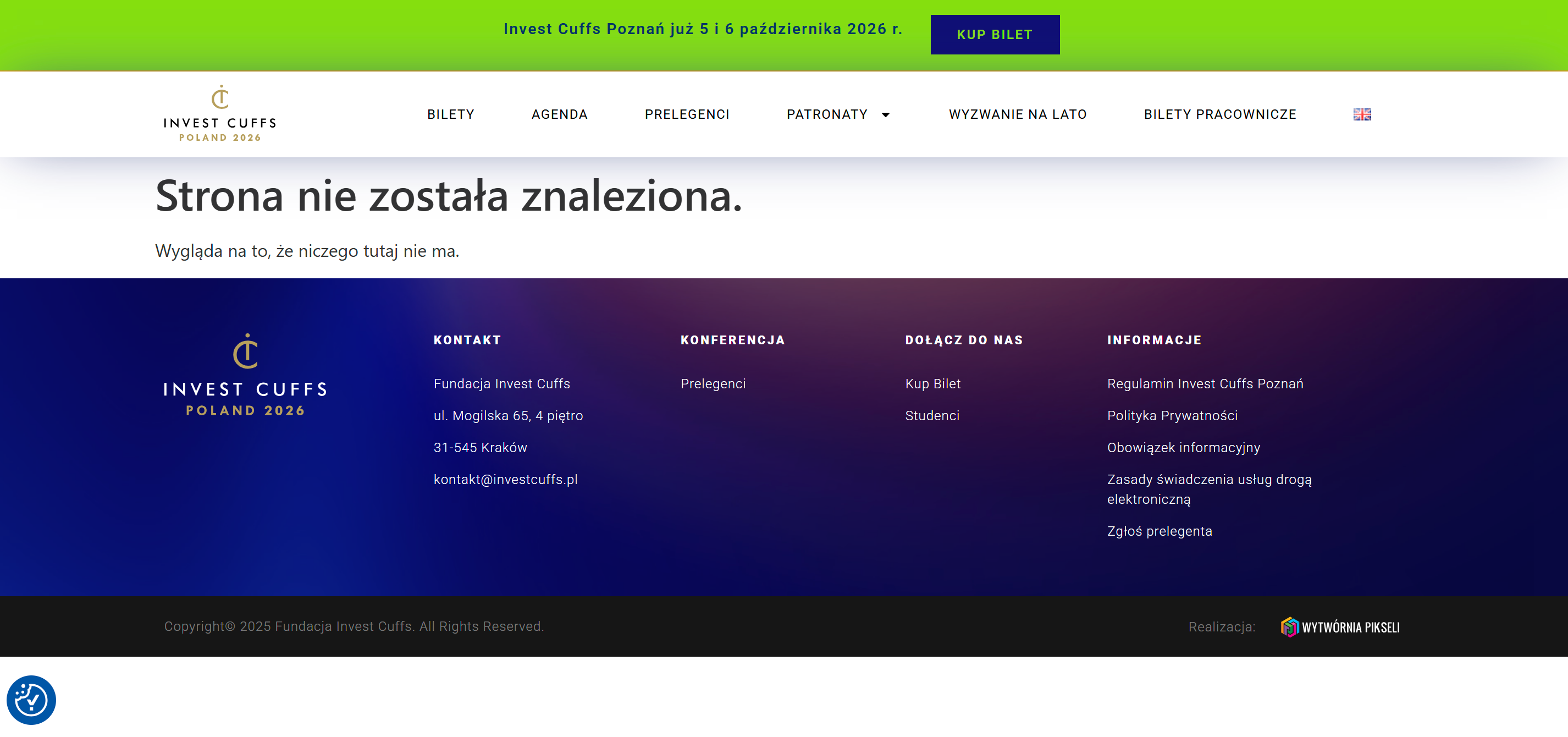
Task: Follow the footer Kup Bilet link
Action: (x=932, y=384)
